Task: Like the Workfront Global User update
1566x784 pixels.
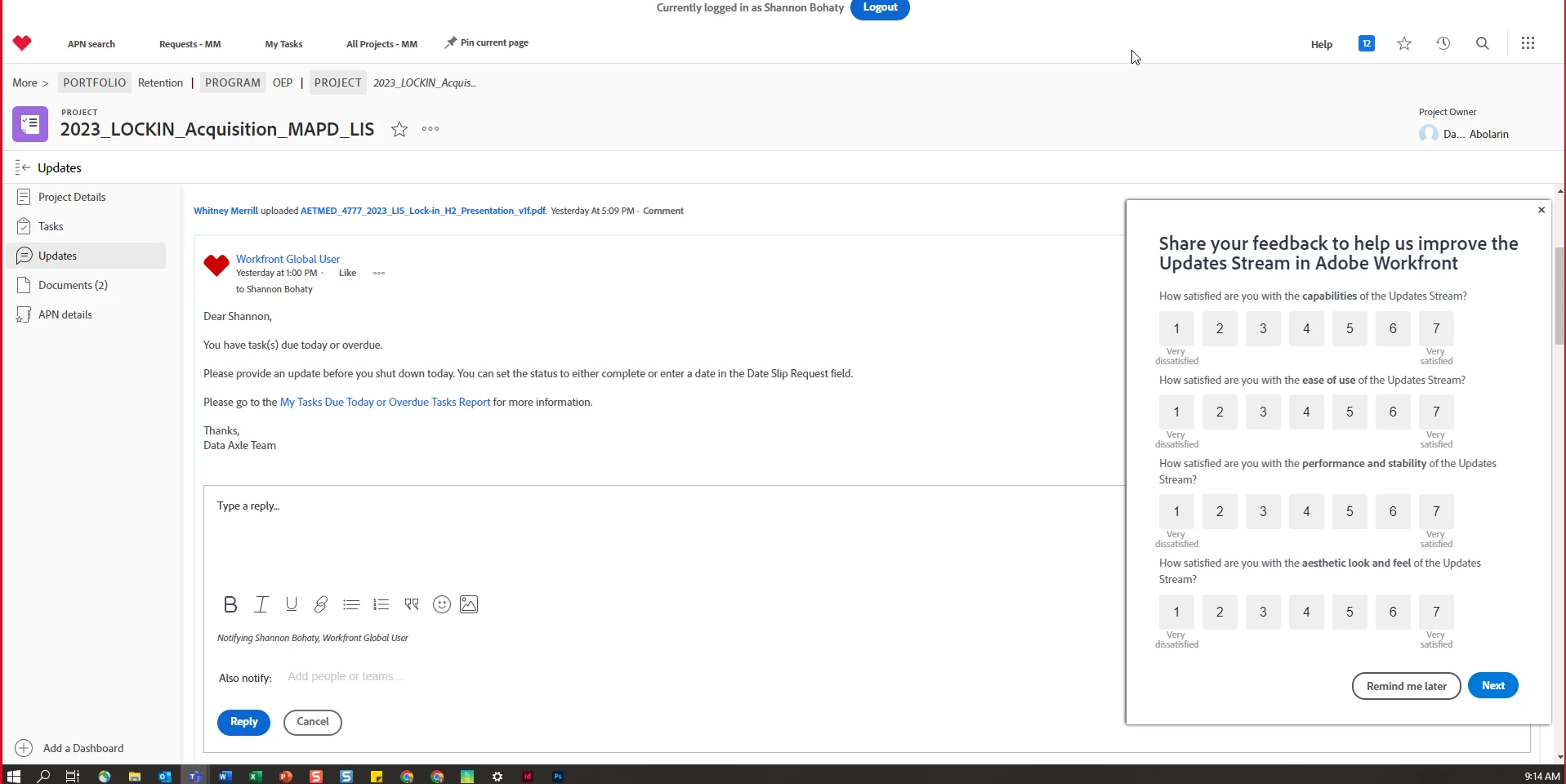Action: pos(348,273)
